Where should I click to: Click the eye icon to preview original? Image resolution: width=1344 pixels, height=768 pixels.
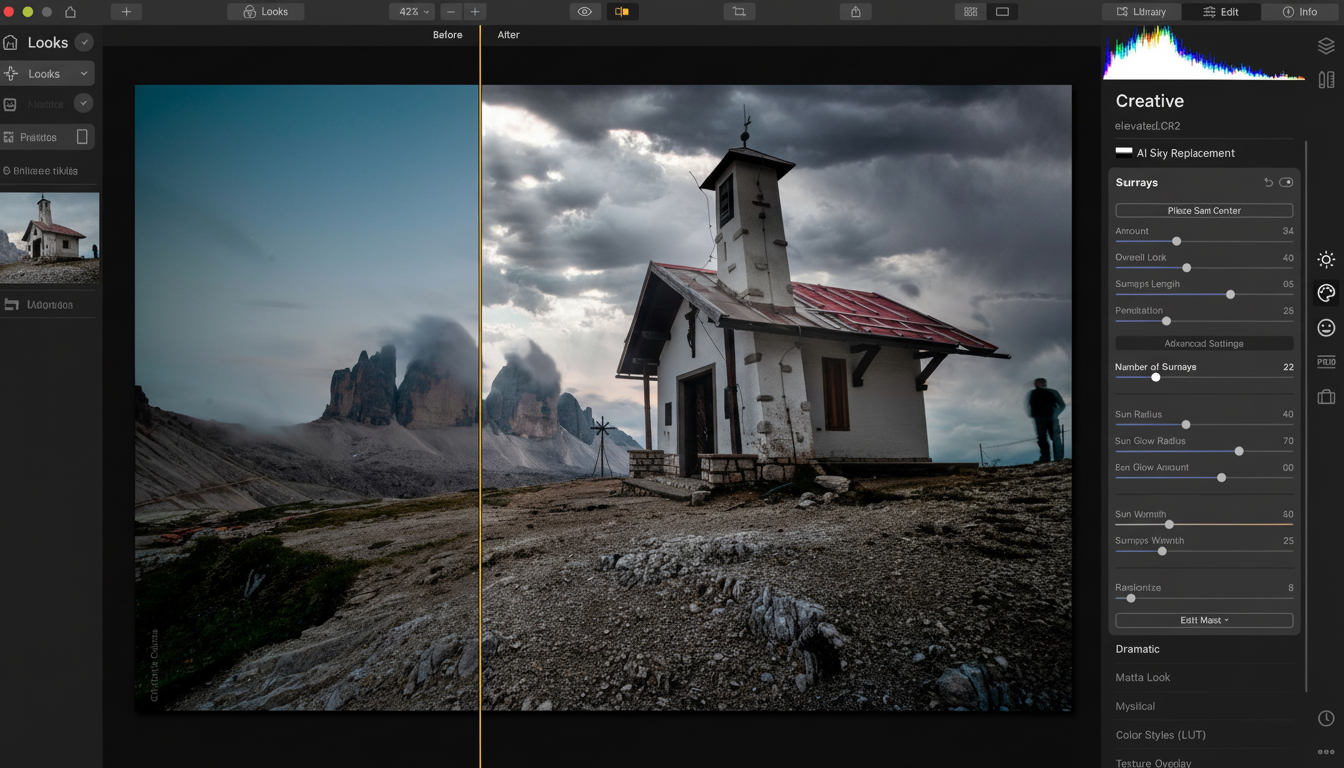tap(585, 11)
